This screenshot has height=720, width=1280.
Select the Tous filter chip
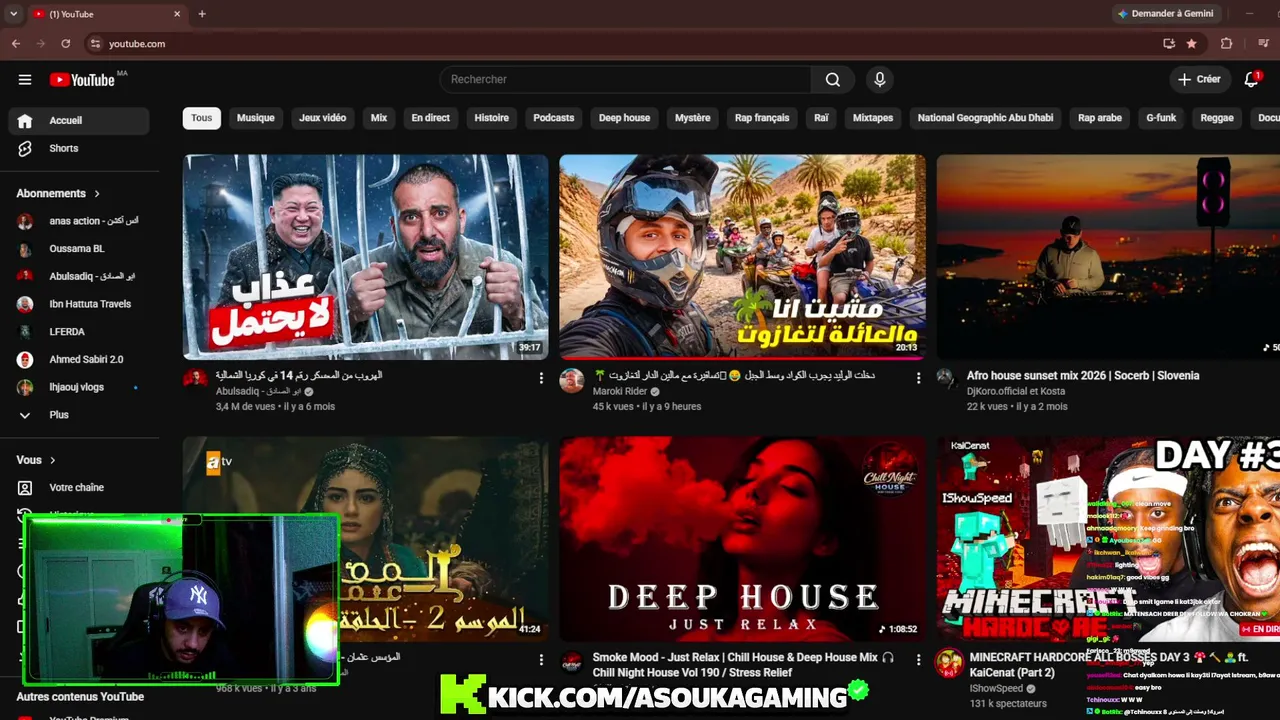point(202,118)
